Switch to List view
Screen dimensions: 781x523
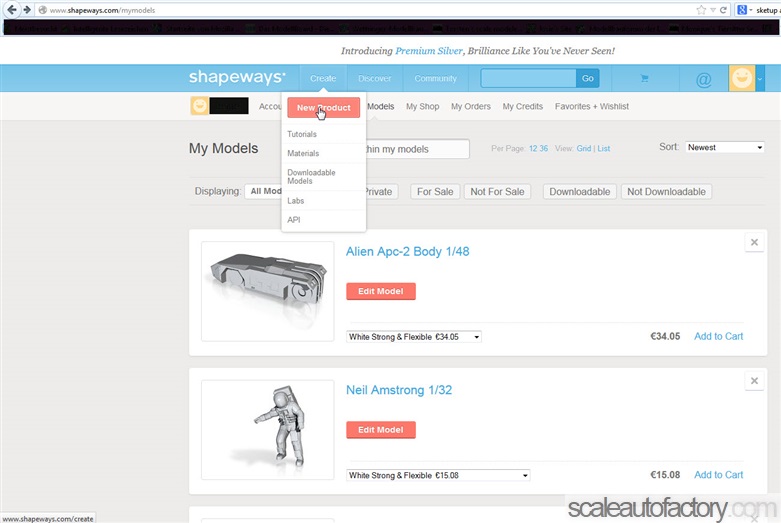coord(604,148)
